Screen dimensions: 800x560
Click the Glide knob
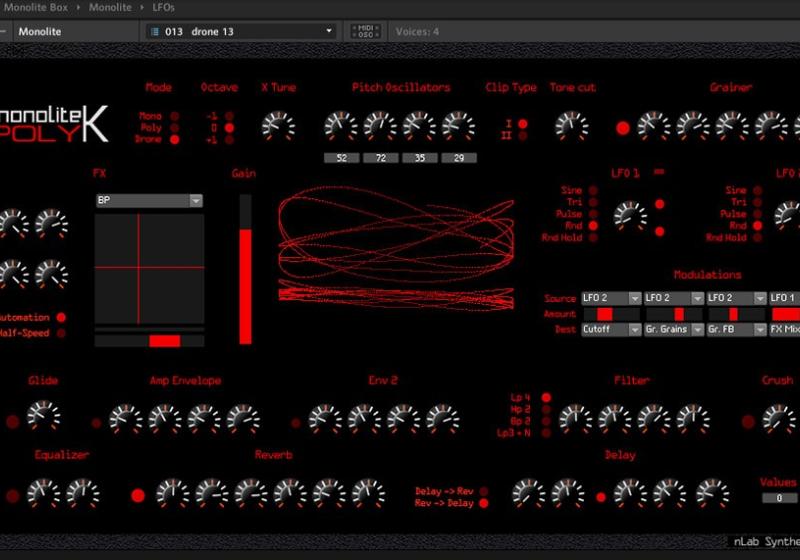pyautogui.click(x=43, y=415)
